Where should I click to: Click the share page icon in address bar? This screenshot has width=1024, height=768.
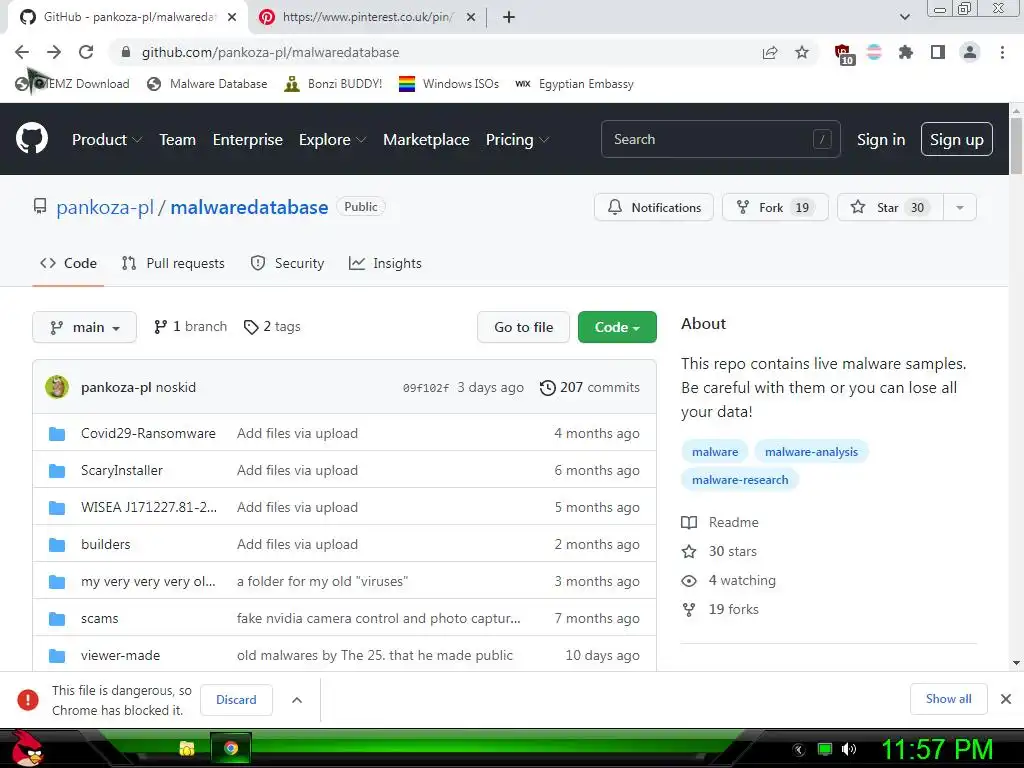point(770,52)
